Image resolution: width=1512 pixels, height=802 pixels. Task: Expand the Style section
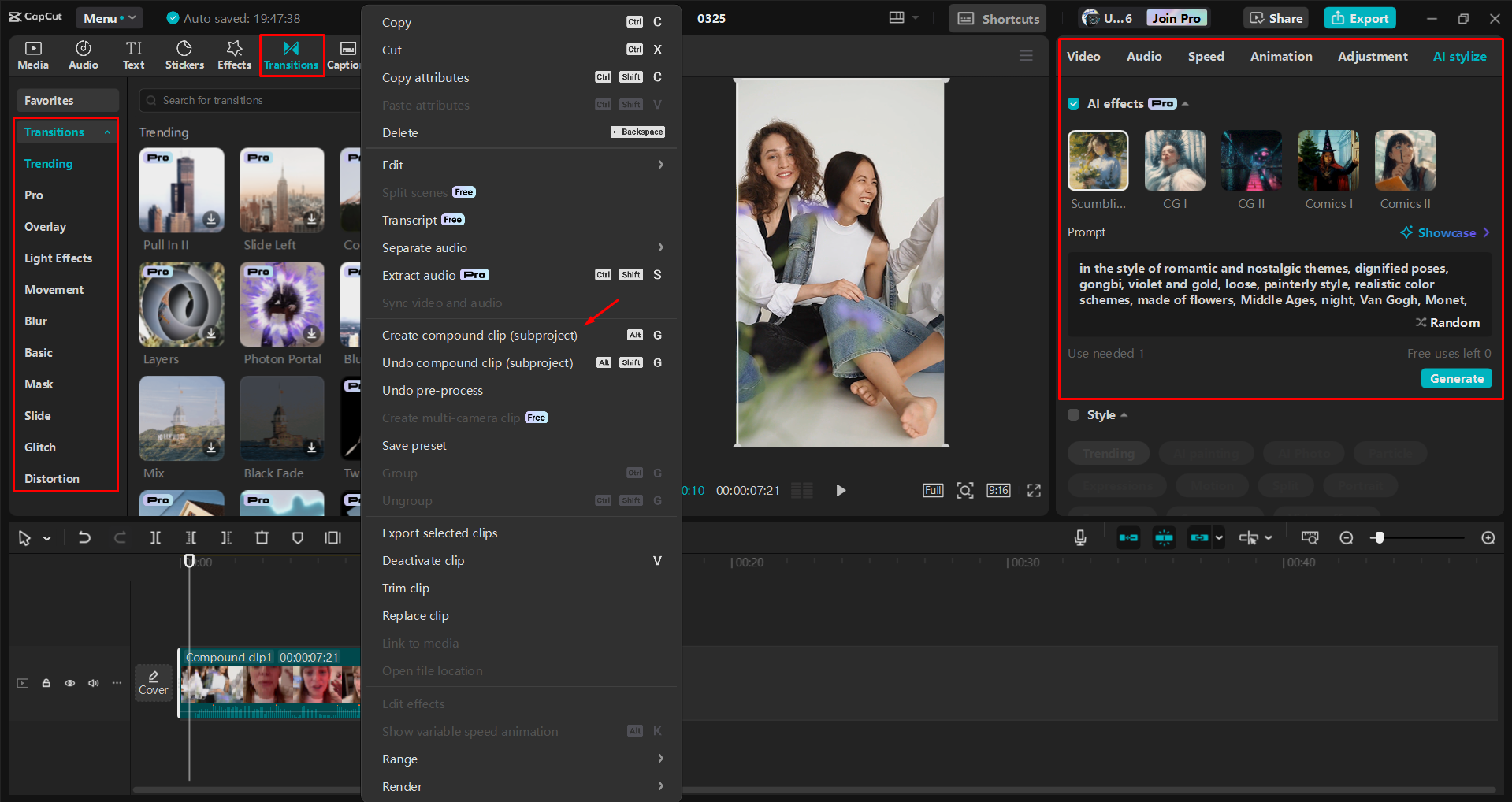pos(1124,414)
